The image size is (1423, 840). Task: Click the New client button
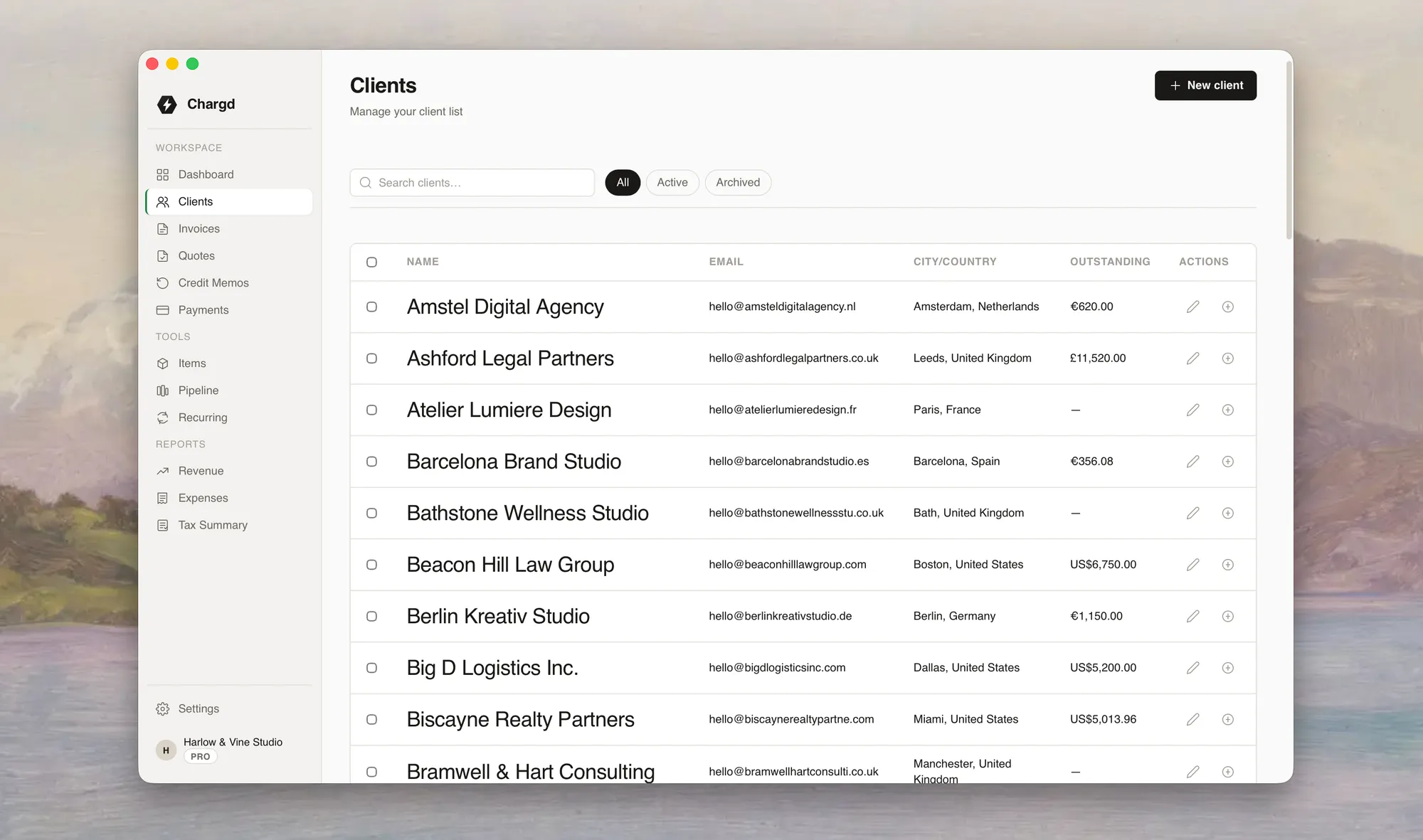tap(1205, 85)
